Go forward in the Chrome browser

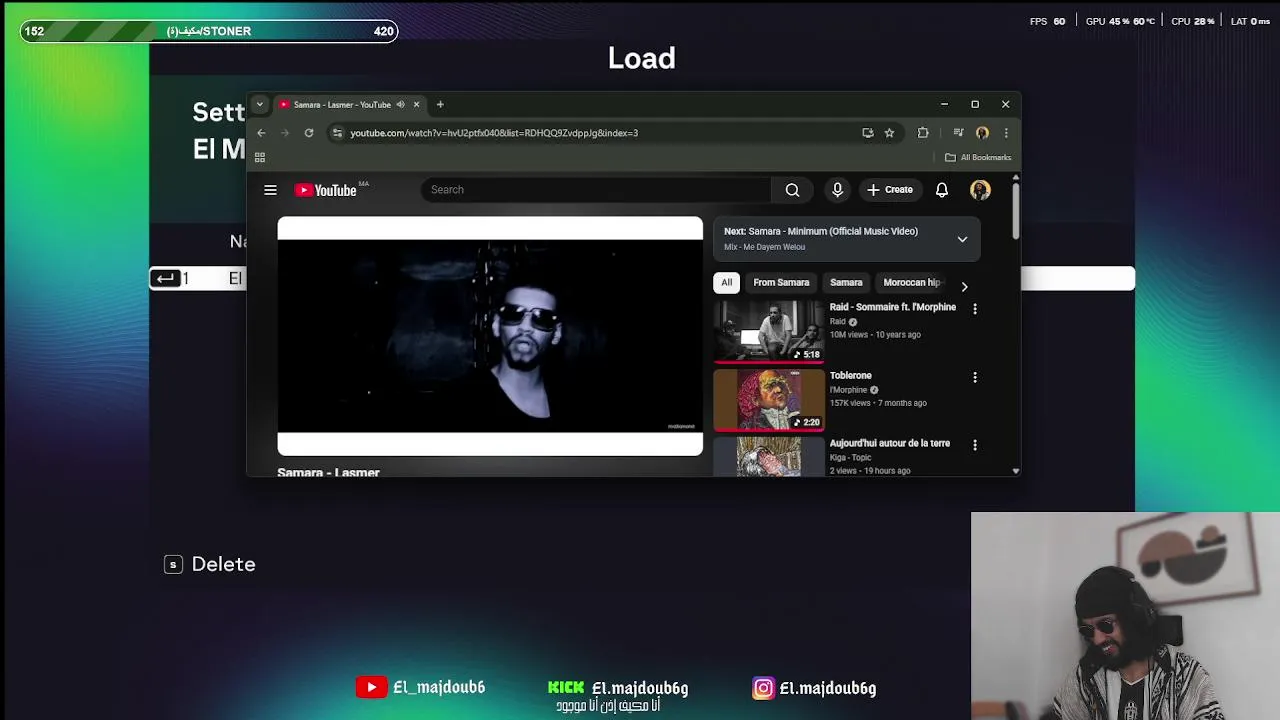[285, 133]
